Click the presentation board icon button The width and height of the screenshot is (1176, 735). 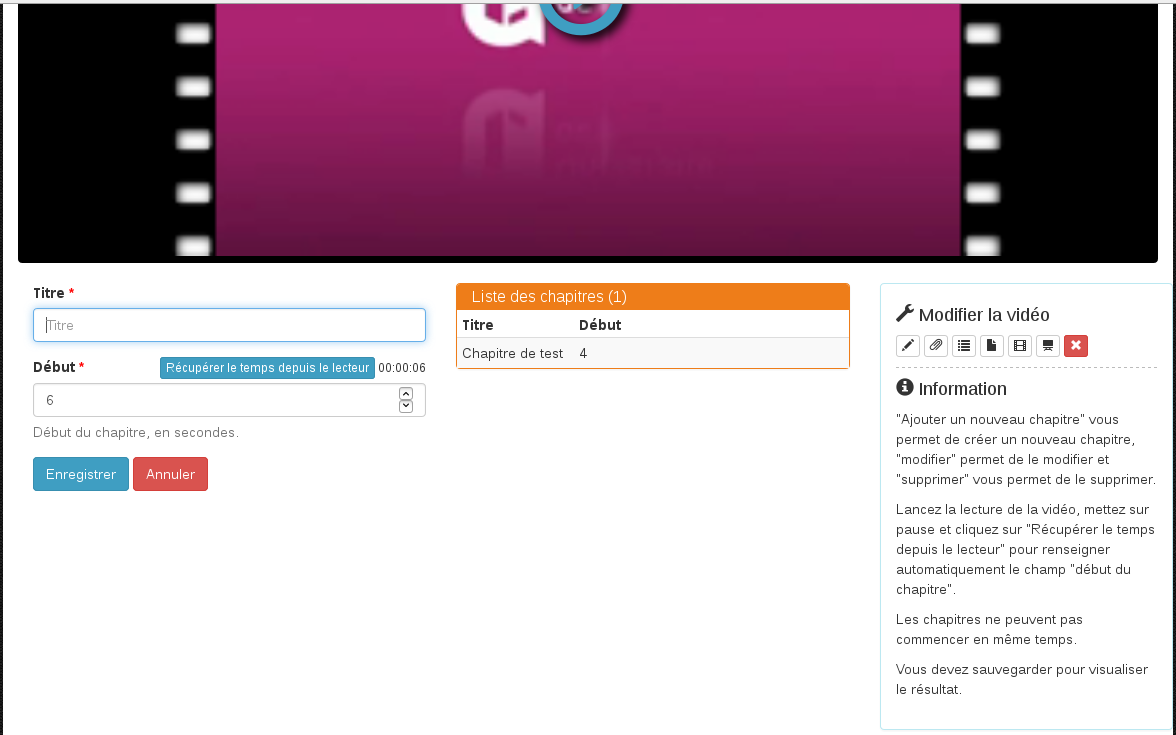pos(1048,346)
